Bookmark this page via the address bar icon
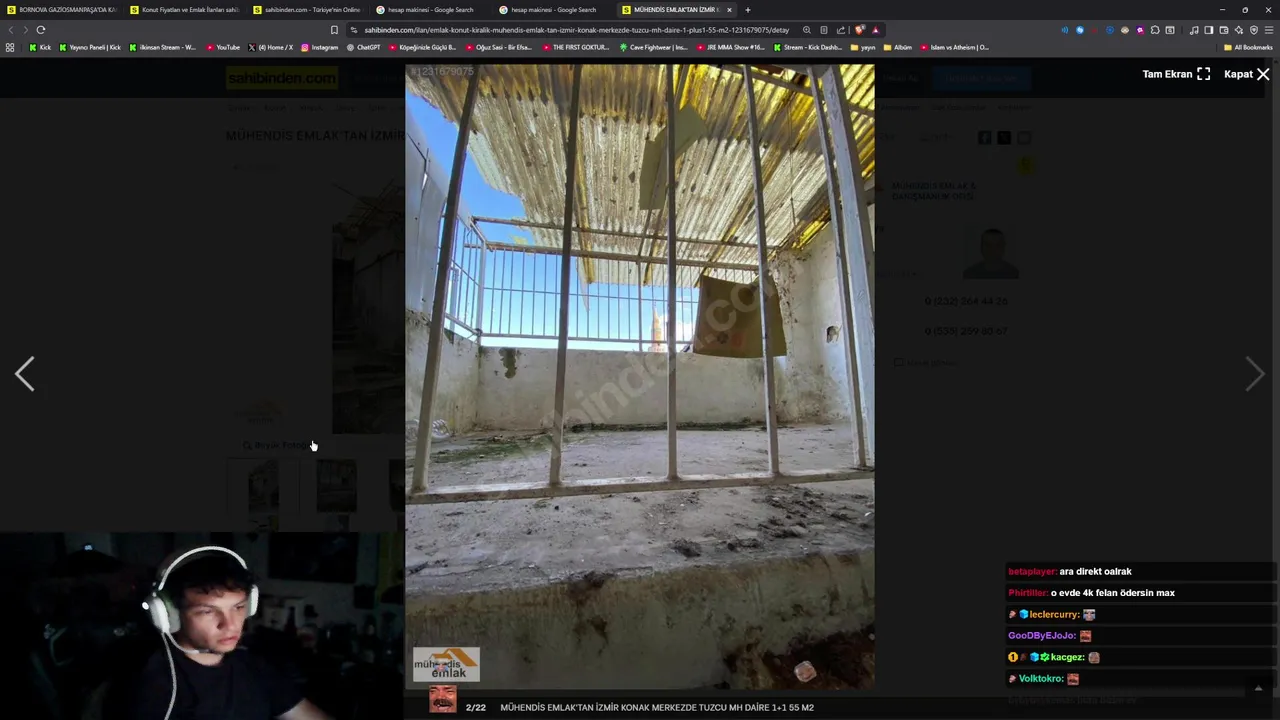Screen dimensions: 1280x720 click(x=334, y=30)
